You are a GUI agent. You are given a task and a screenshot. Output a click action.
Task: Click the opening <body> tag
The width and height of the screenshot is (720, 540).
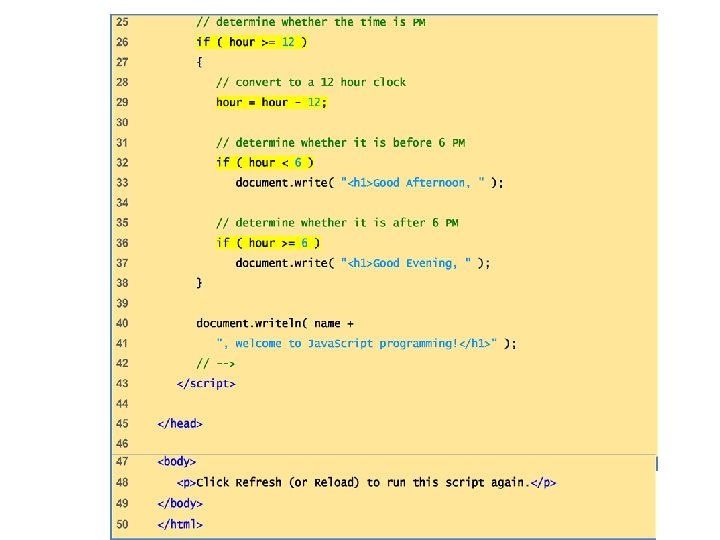[x=177, y=461]
